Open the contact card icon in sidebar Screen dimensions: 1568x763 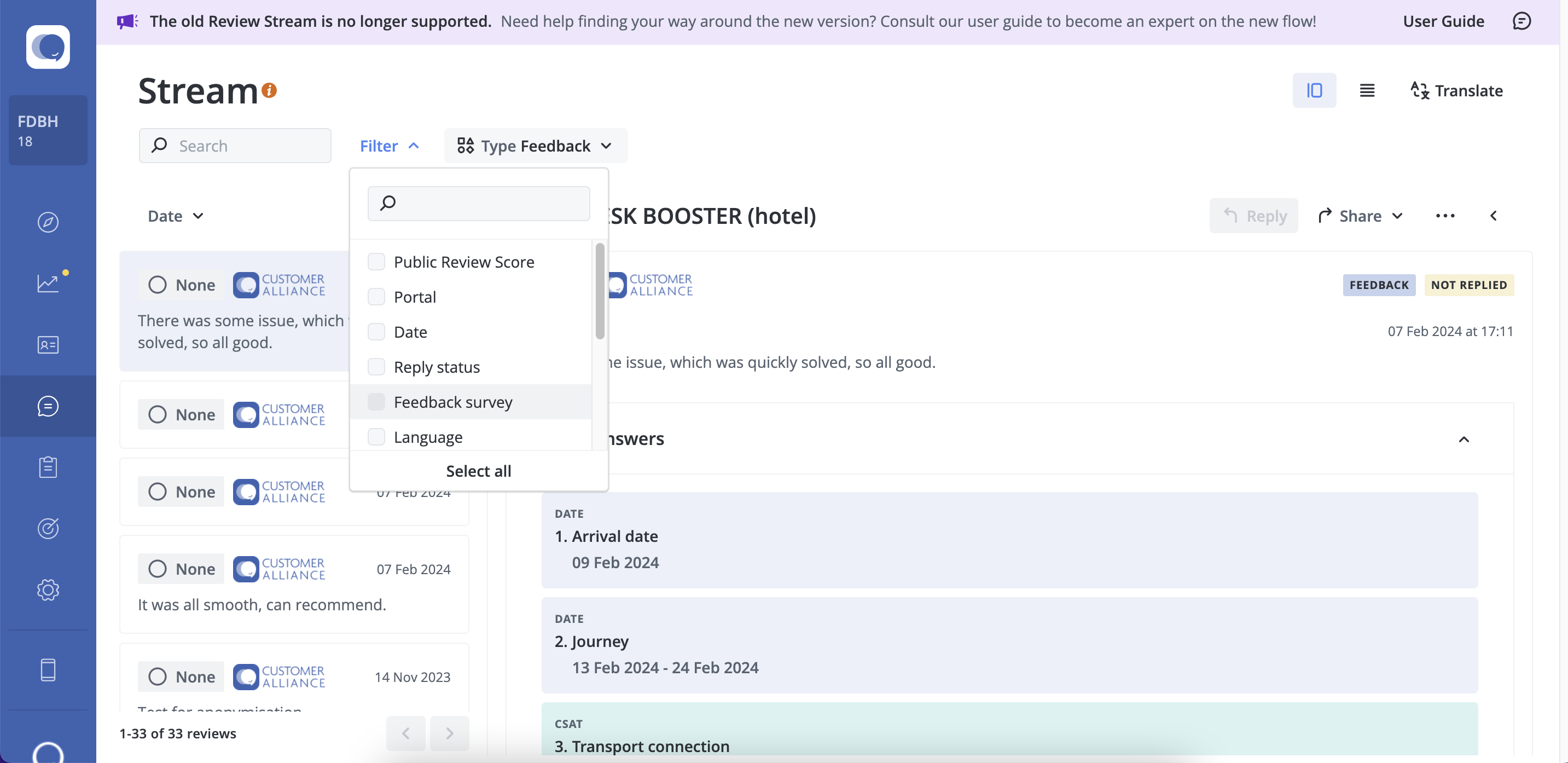[48, 345]
